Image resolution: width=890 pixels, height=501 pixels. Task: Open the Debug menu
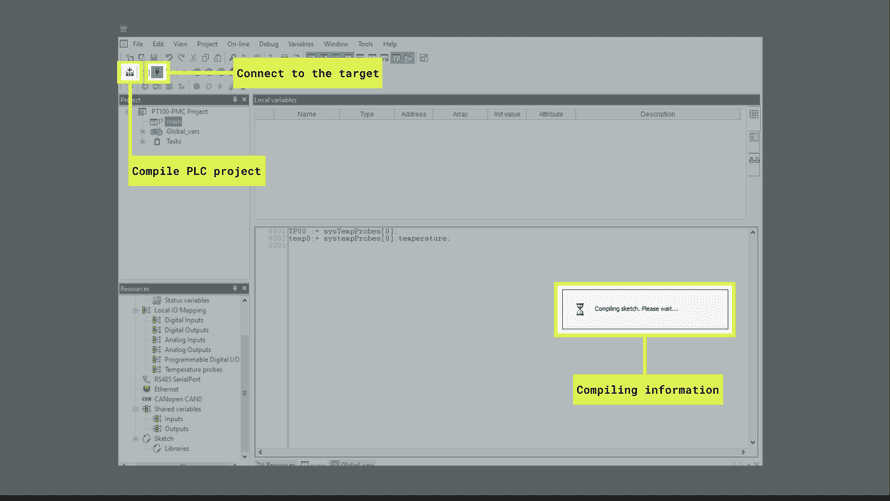tap(268, 44)
